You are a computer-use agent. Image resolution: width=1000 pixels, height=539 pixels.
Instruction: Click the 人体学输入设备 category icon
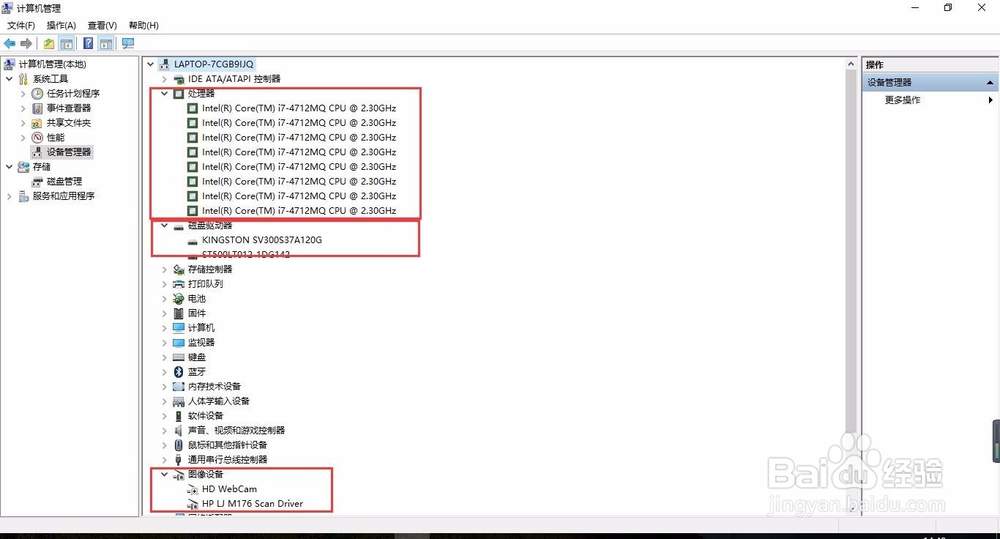[179, 401]
